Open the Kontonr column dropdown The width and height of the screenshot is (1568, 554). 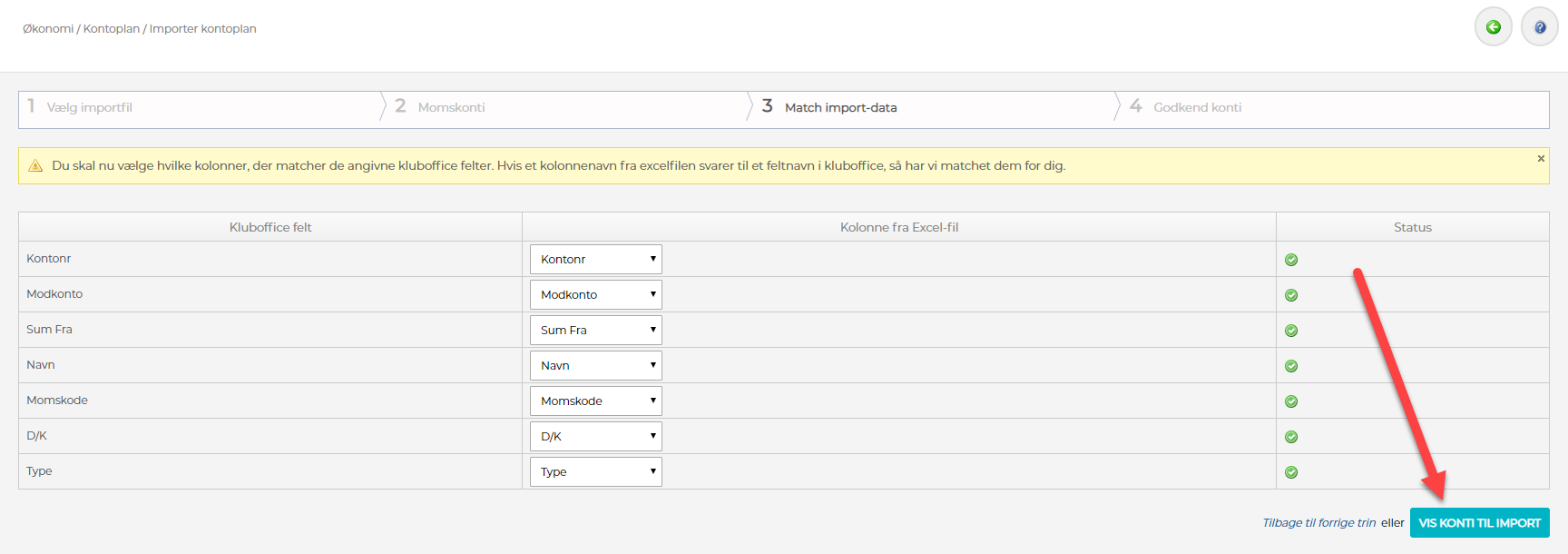(595, 260)
